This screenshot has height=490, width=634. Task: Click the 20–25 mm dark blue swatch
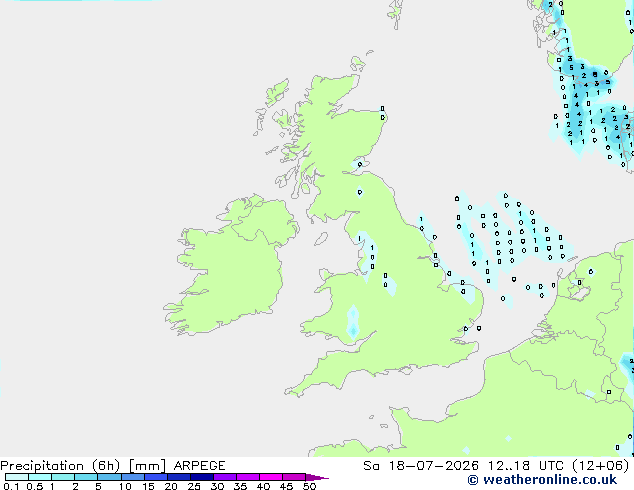[178, 477]
